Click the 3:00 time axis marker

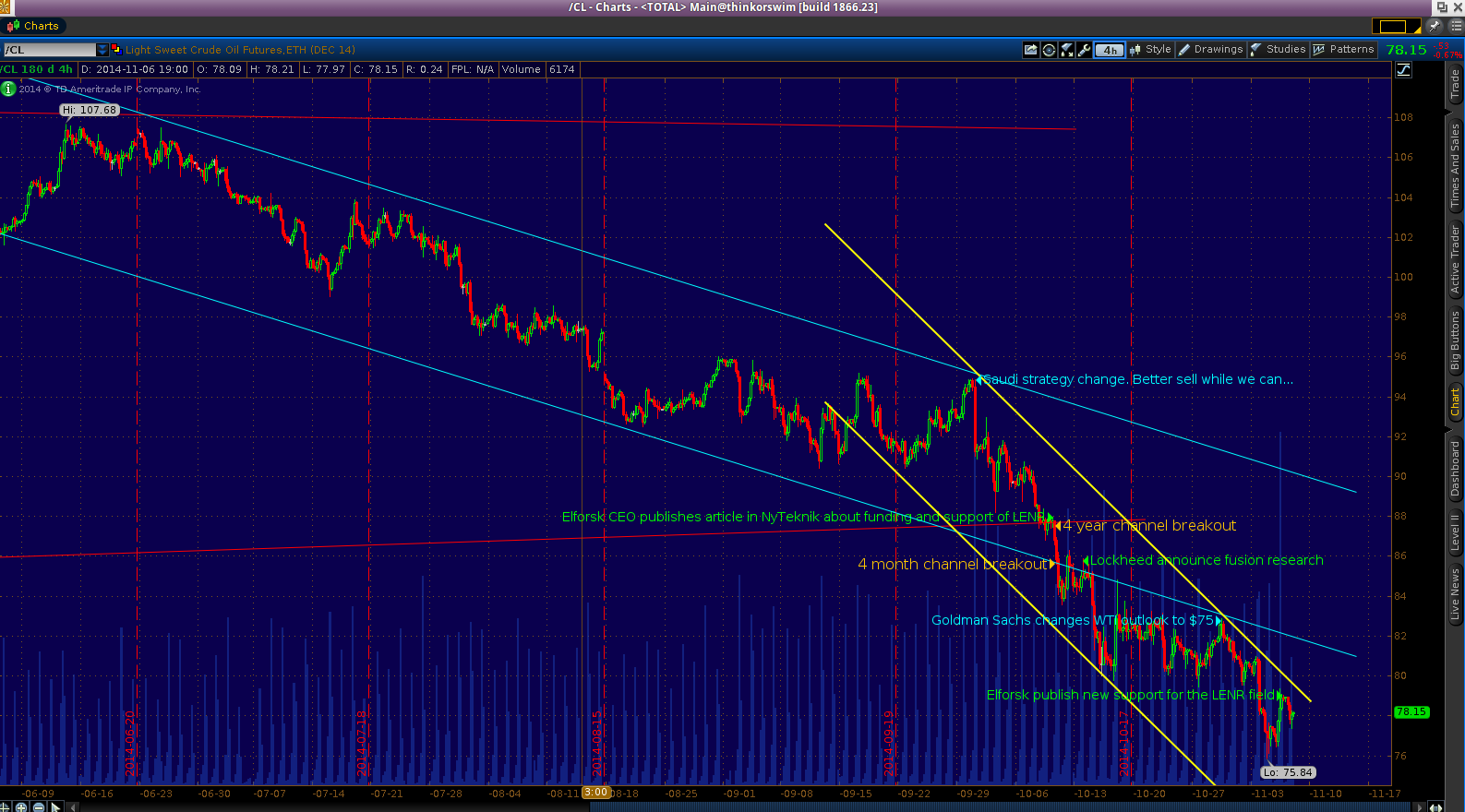click(595, 792)
